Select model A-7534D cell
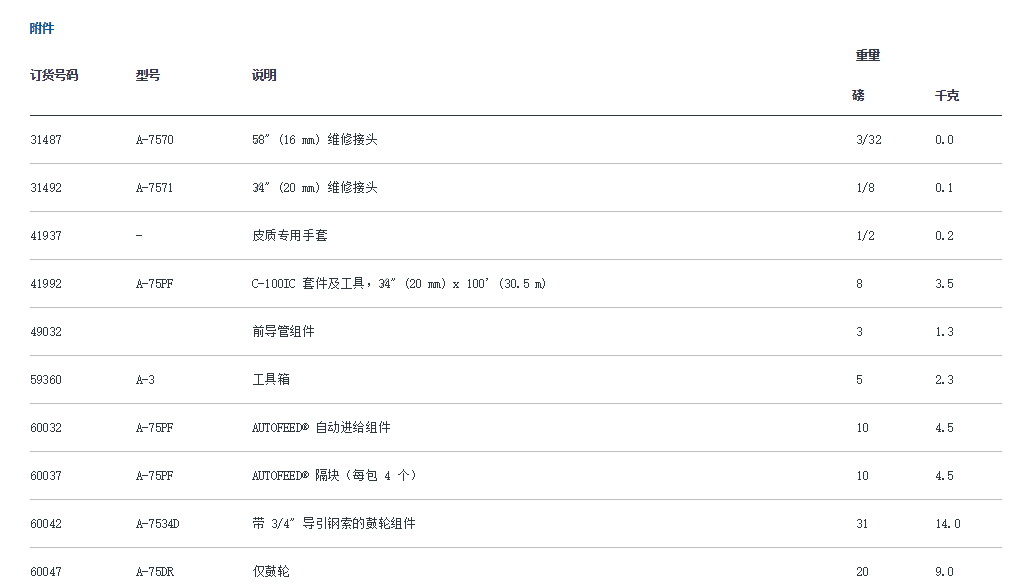The height and width of the screenshot is (588, 1036). [158, 524]
